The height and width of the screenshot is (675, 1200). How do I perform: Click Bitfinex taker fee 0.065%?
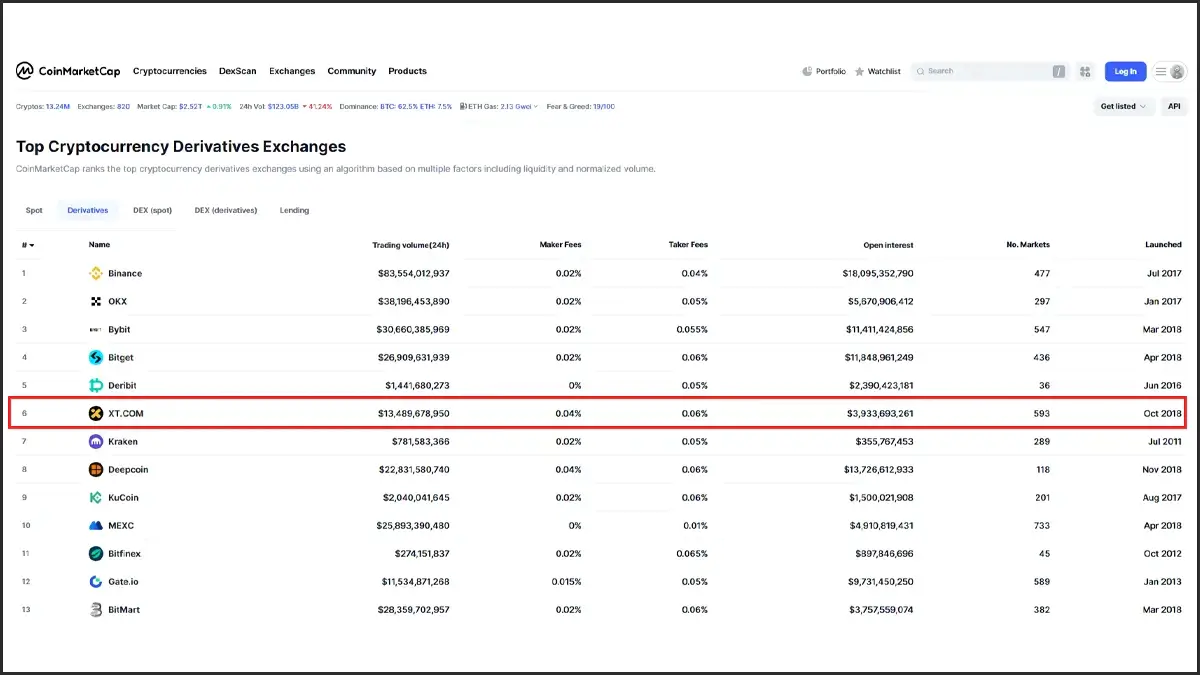[692, 553]
